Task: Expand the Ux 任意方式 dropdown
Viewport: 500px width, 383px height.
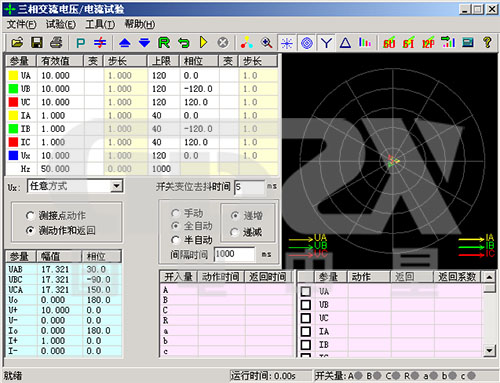Action: pyautogui.click(x=116, y=186)
